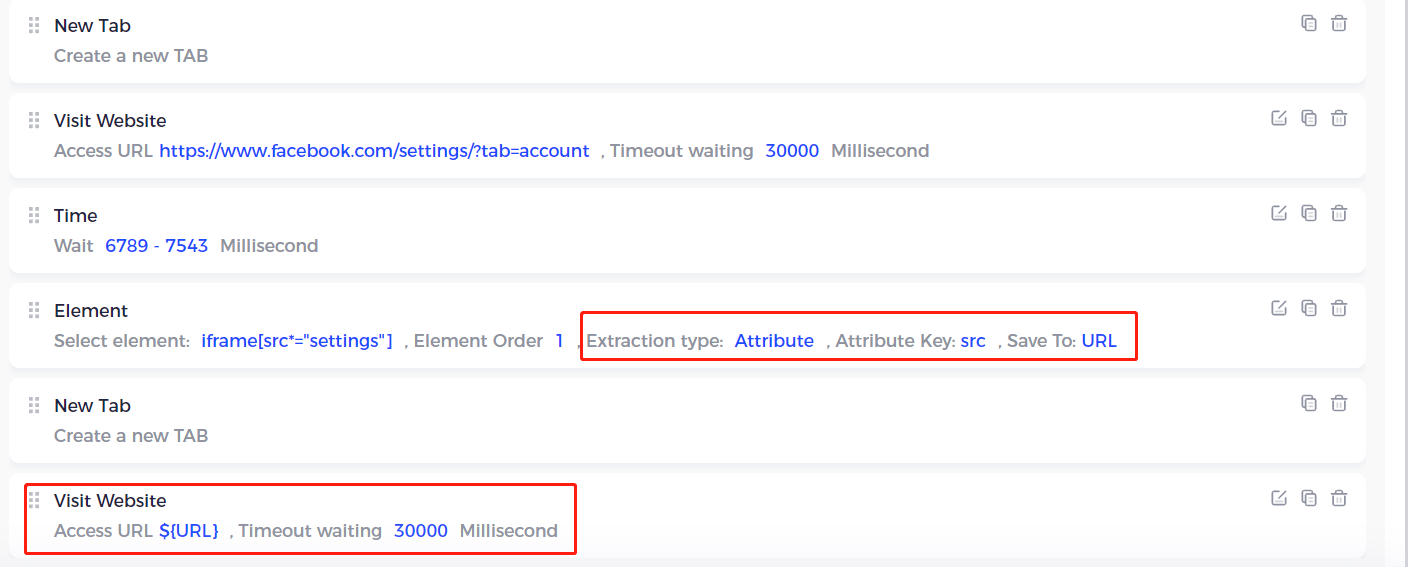Click the drag handle beside Element step

pyautogui.click(x=34, y=310)
